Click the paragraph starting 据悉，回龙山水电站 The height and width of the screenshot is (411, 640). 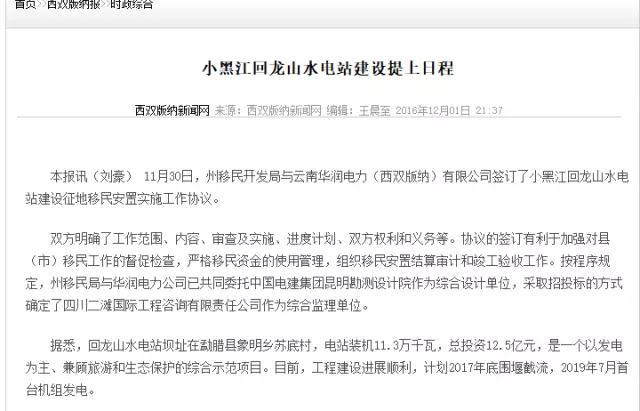point(327,368)
